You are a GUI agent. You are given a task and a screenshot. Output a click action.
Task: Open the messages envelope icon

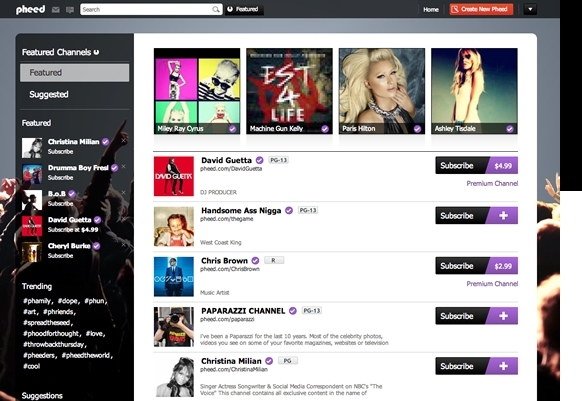coord(56,10)
